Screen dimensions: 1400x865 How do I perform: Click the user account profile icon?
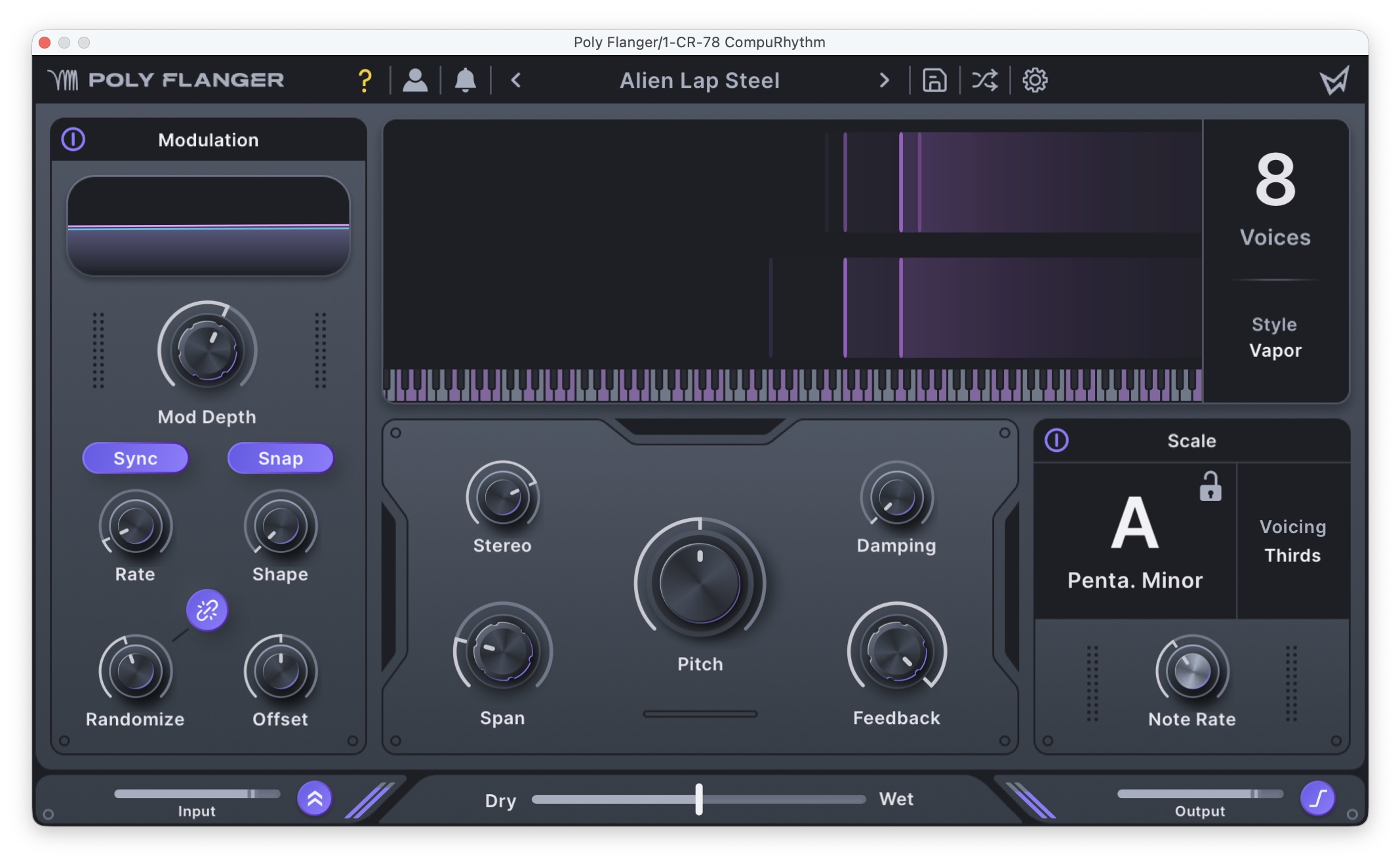point(415,81)
